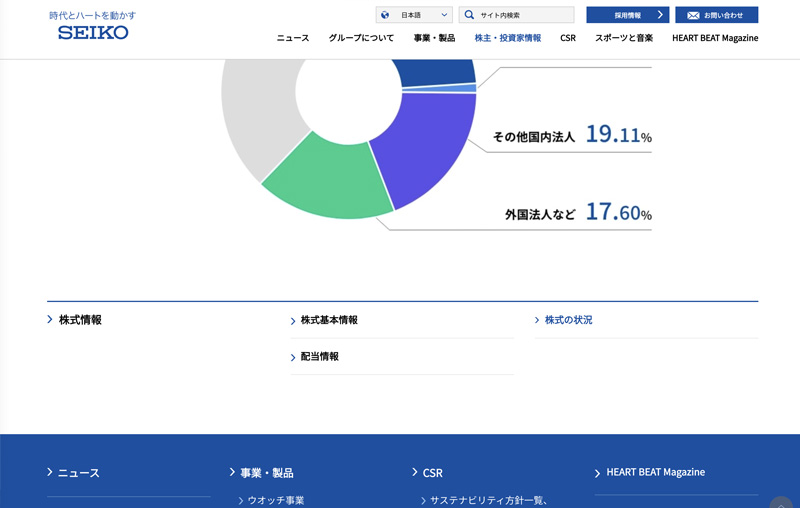Open the グループについて menu item

361,38
